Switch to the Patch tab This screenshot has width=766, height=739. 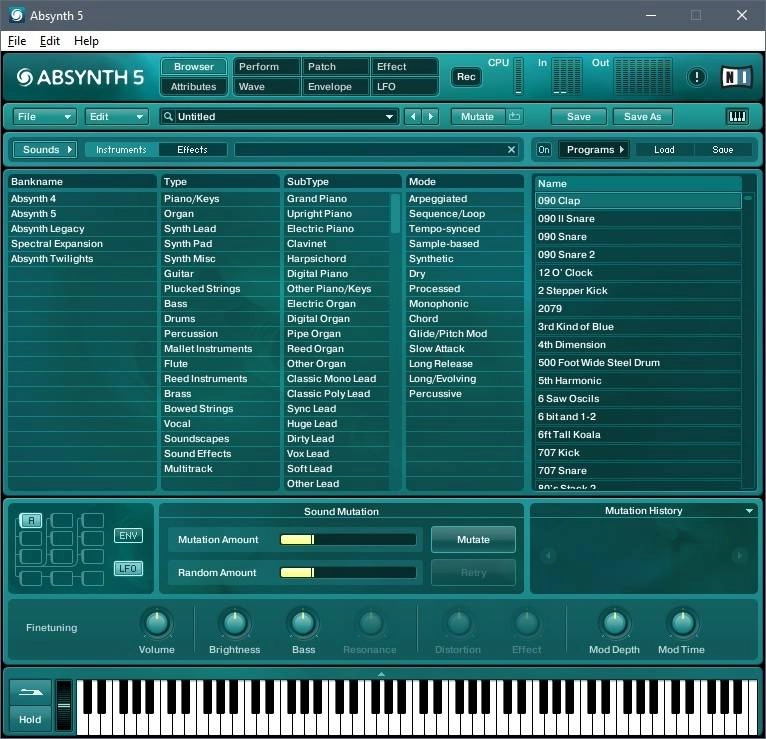click(x=335, y=66)
